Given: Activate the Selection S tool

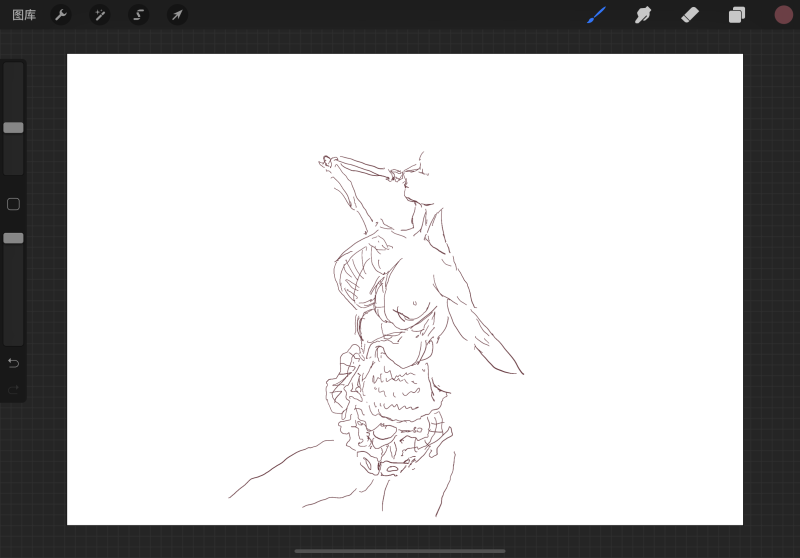Looking at the screenshot, I should pyautogui.click(x=138, y=15).
